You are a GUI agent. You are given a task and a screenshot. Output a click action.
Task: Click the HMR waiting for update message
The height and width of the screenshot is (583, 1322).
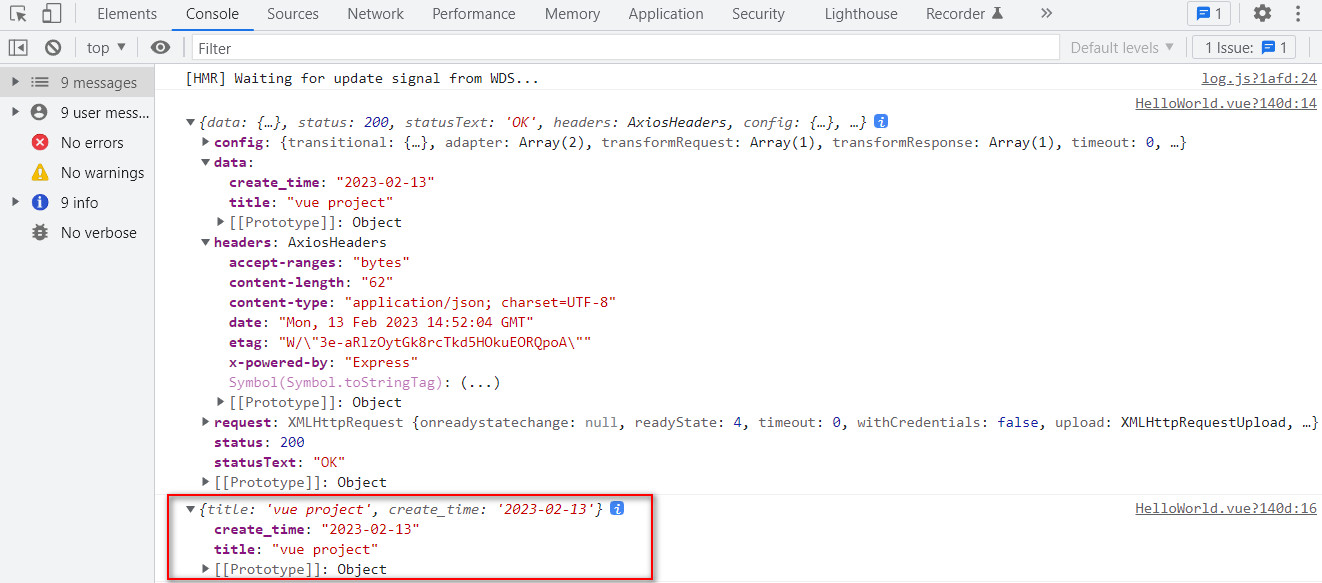(x=362, y=78)
